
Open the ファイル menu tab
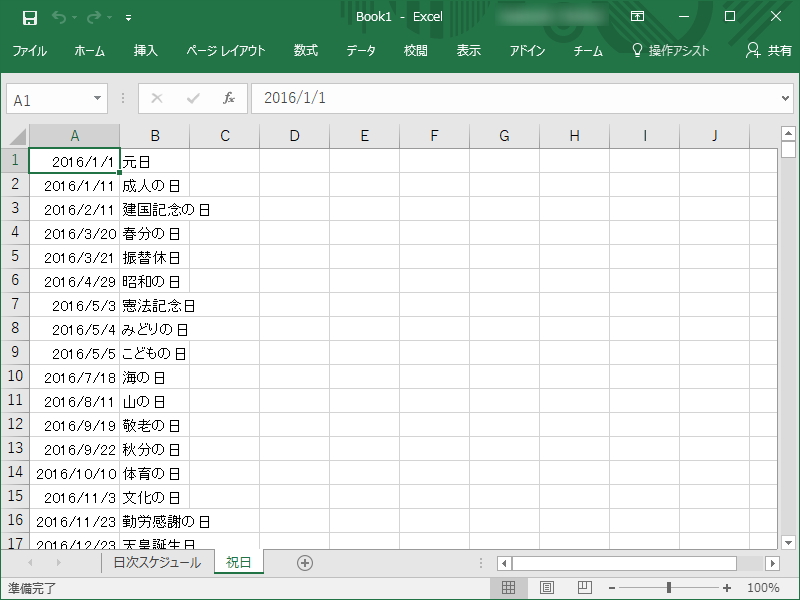[30, 51]
